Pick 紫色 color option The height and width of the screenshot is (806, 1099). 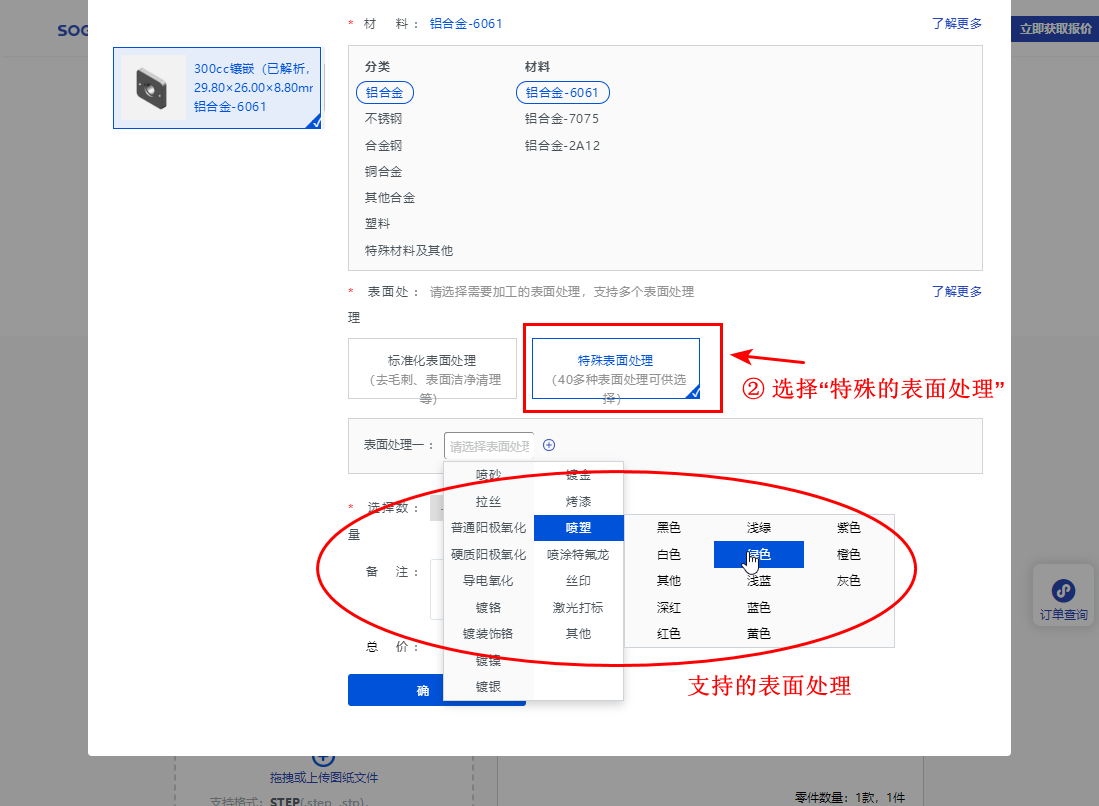tap(848, 527)
